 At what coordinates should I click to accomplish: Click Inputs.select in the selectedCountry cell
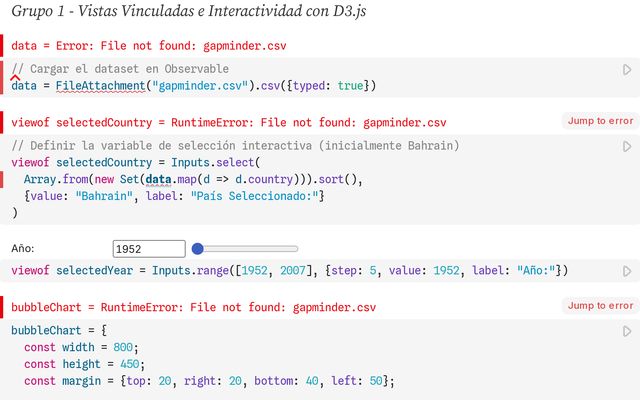click(213, 162)
